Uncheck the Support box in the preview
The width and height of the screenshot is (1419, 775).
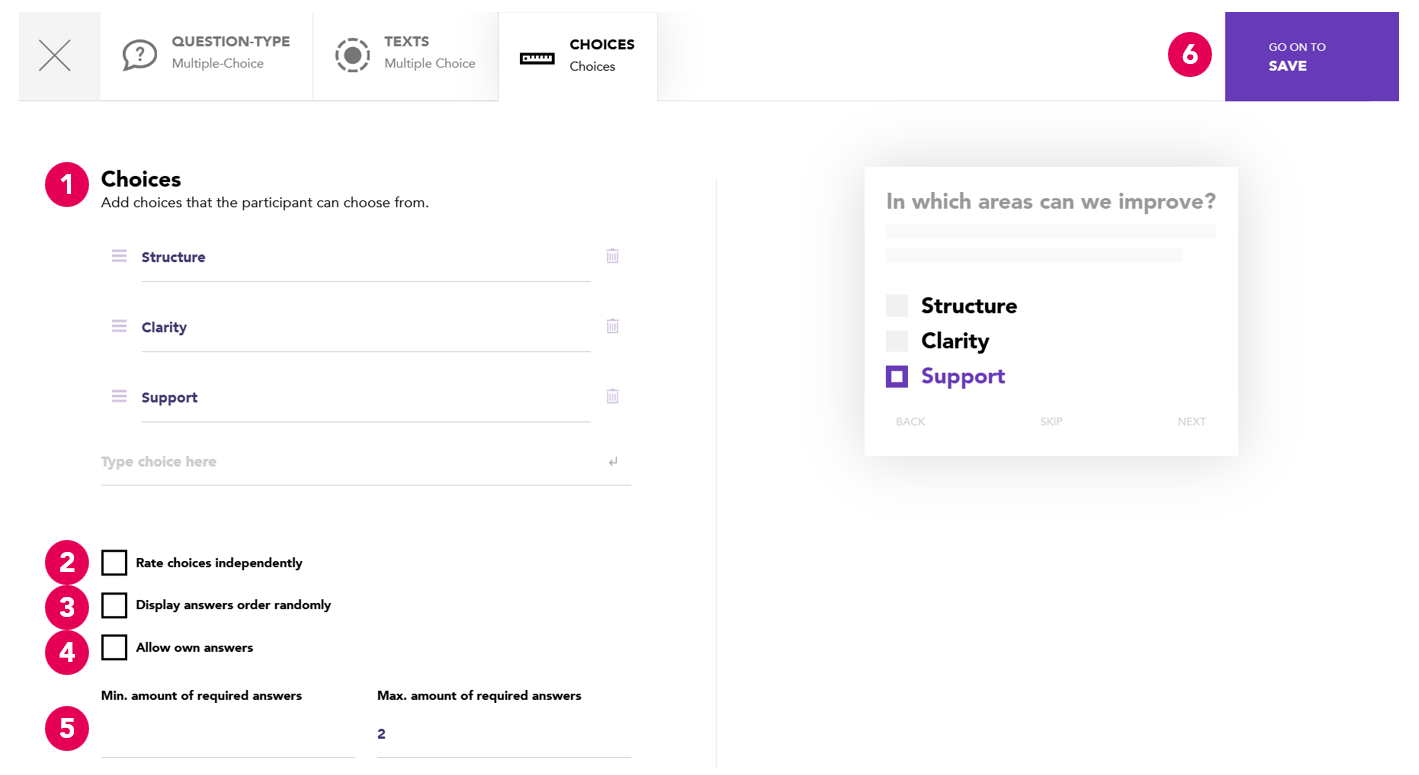tap(897, 376)
